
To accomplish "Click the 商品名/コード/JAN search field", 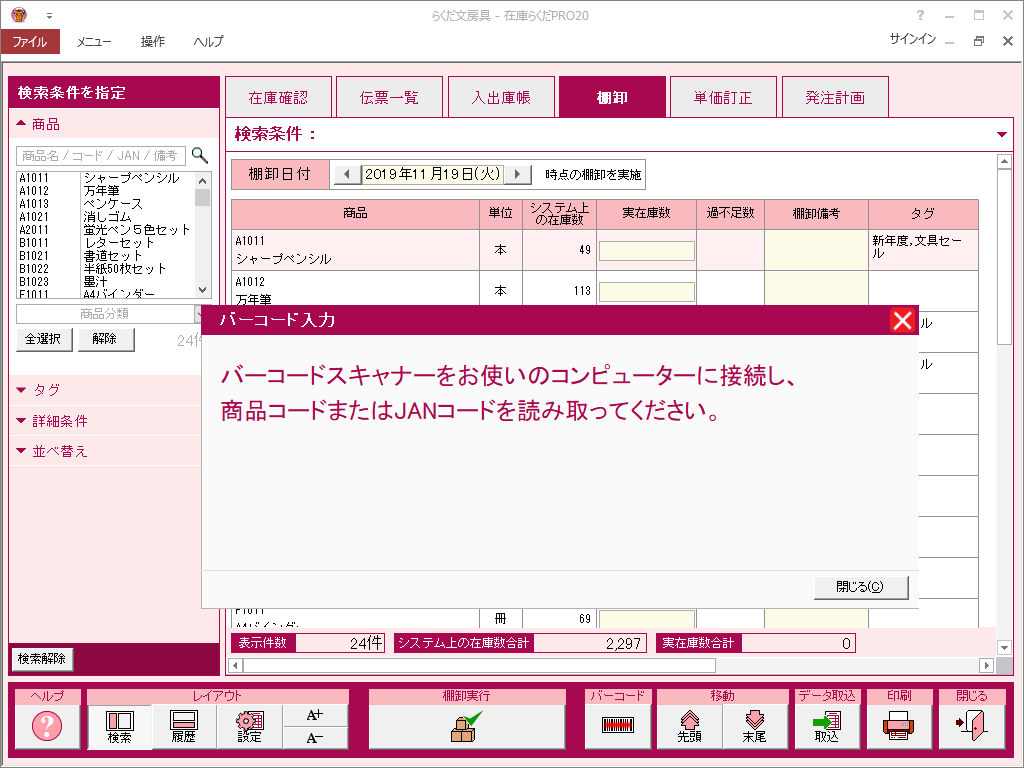I will 101,155.
